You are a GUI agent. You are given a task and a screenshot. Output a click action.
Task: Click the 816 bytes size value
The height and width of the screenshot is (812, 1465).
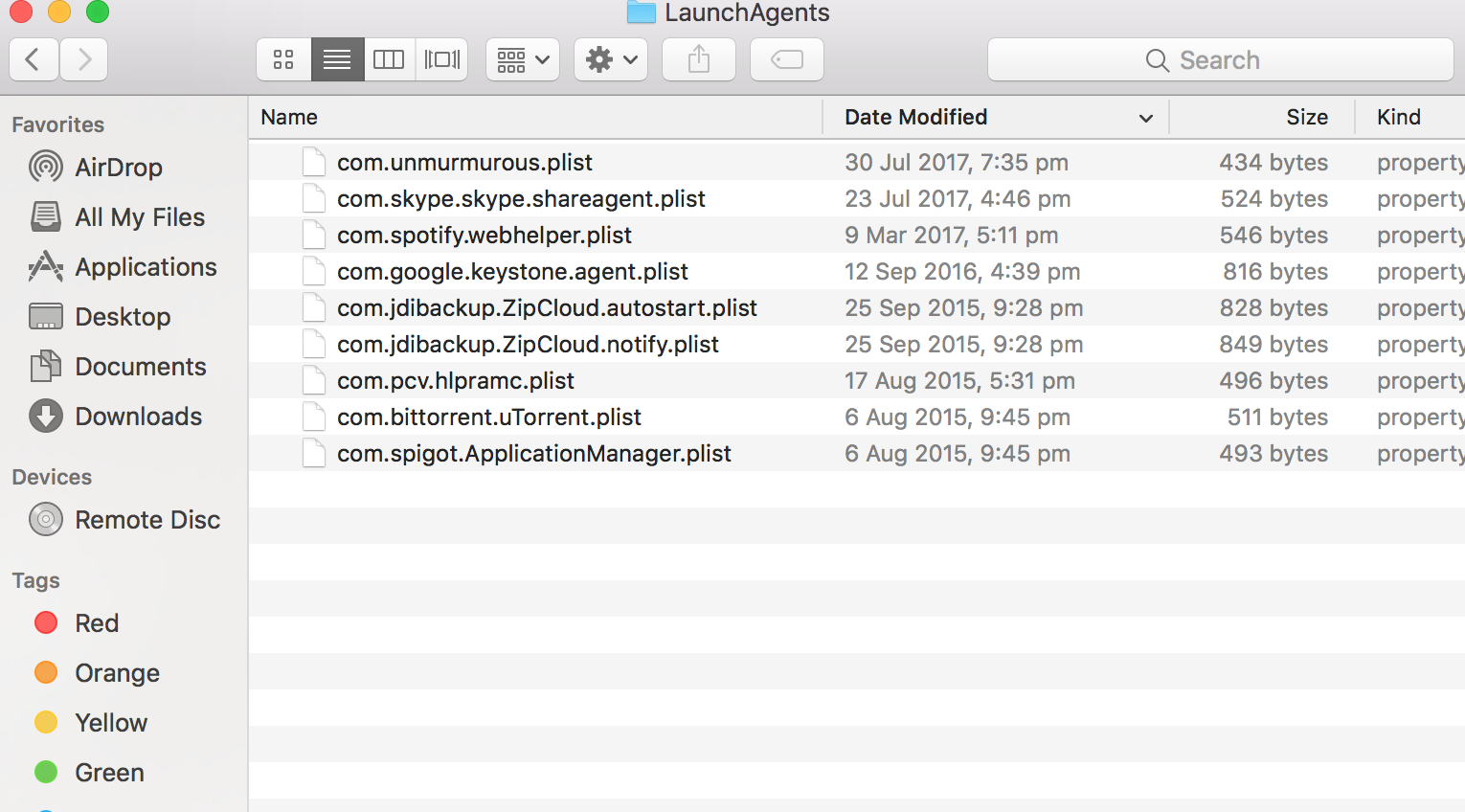pyautogui.click(x=1275, y=272)
